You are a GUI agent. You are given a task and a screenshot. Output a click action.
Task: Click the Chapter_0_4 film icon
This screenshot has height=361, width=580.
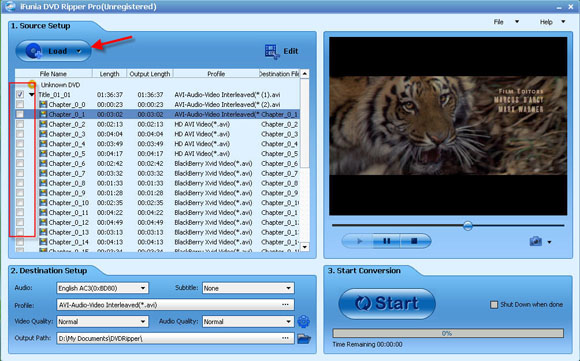(43, 144)
